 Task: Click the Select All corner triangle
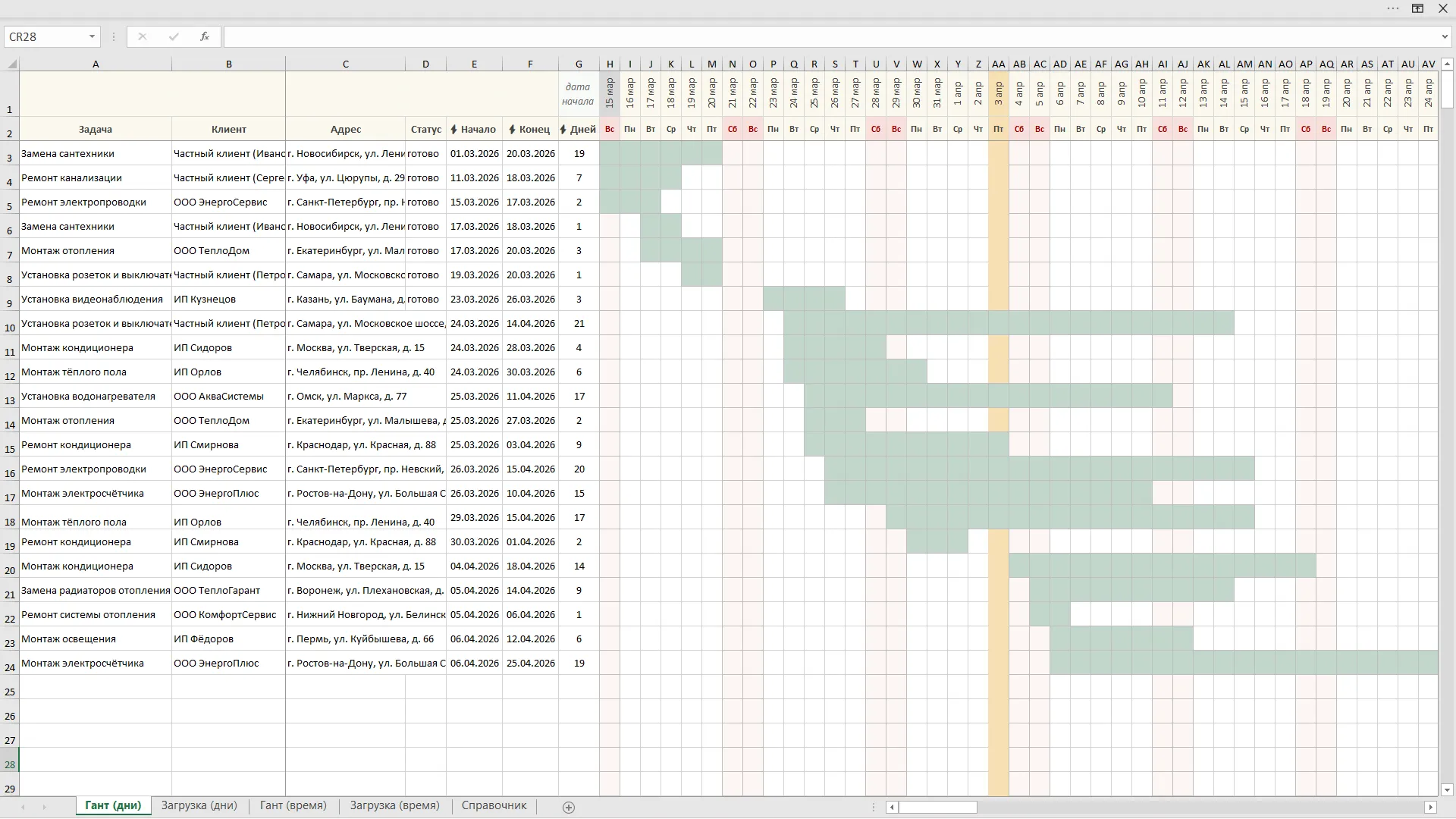[x=11, y=64]
